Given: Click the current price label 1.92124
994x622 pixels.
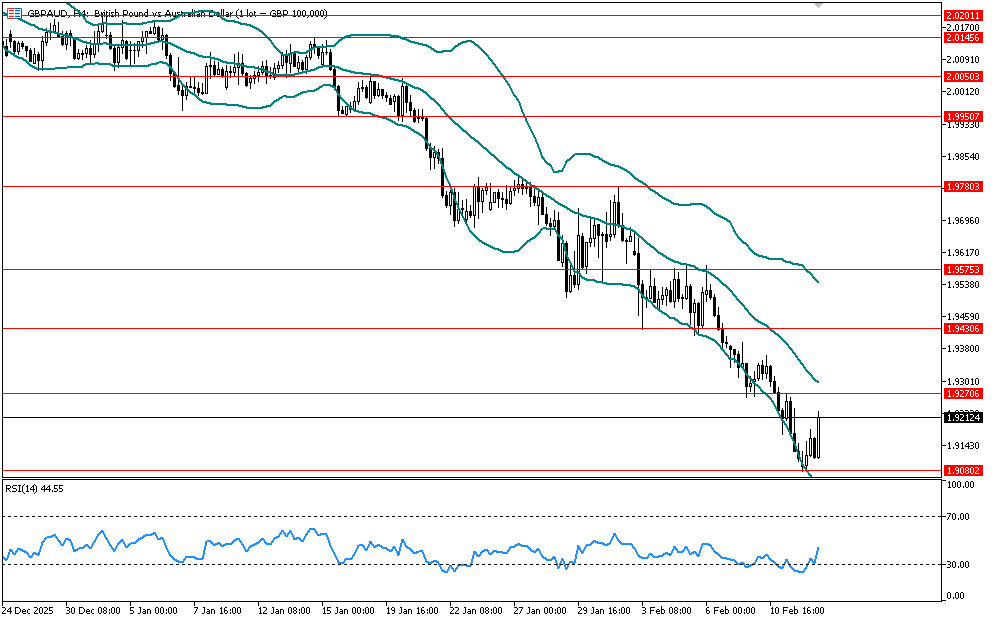Looking at the screenshot, I should pyautogui.click(x=963, y=417).
